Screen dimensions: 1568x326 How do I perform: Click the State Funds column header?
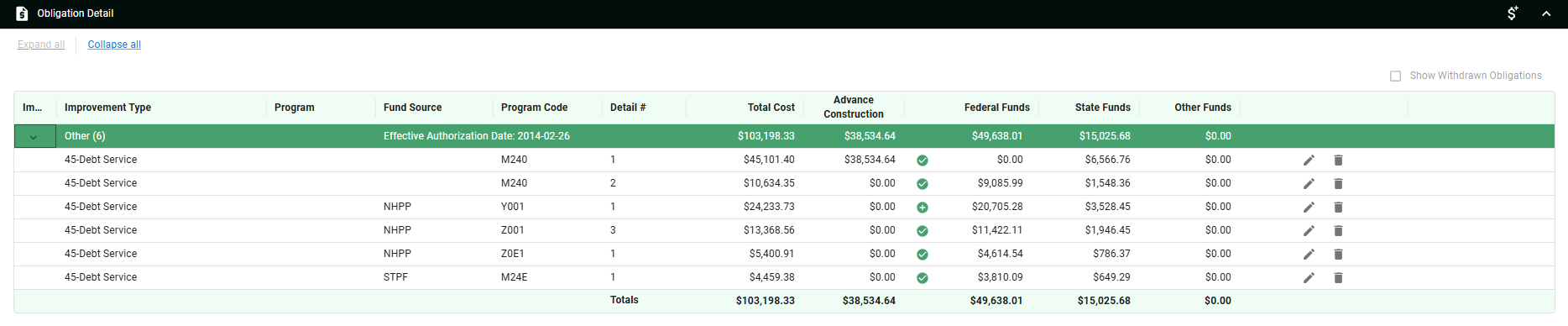coord(1102,108)
